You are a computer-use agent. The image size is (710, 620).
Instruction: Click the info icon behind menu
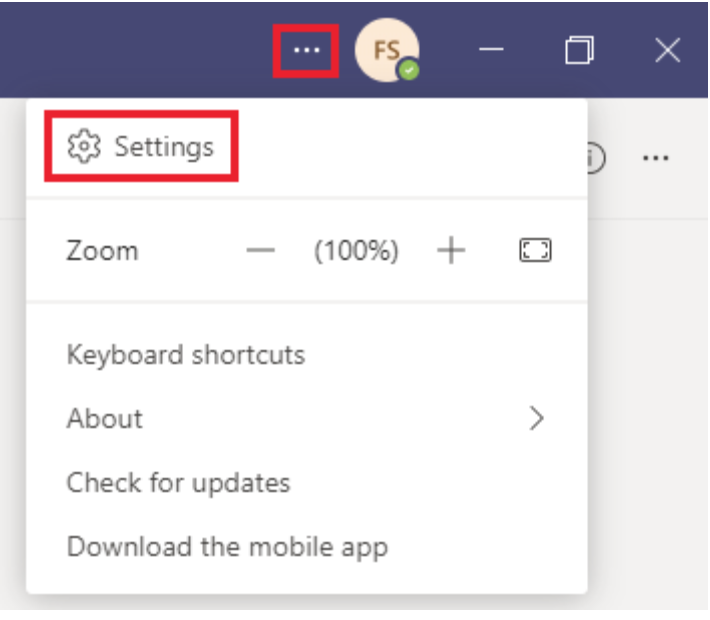[x=596, y=158]
